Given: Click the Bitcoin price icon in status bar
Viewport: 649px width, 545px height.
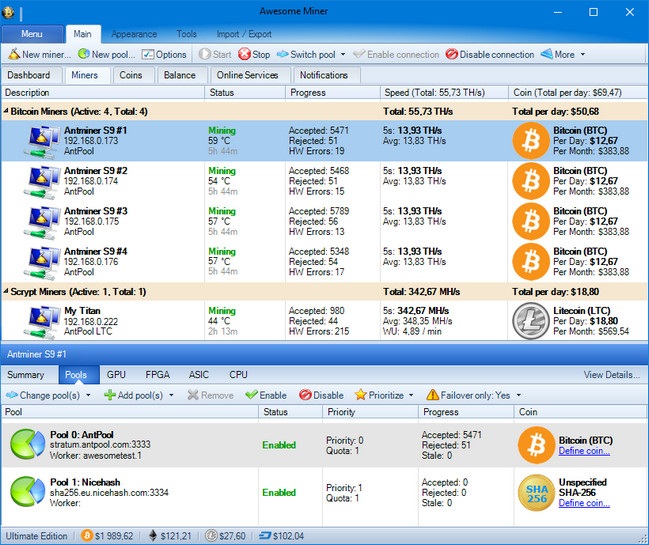Looking at the screenshot, I should pyautogui.click(x=87, y=536).
